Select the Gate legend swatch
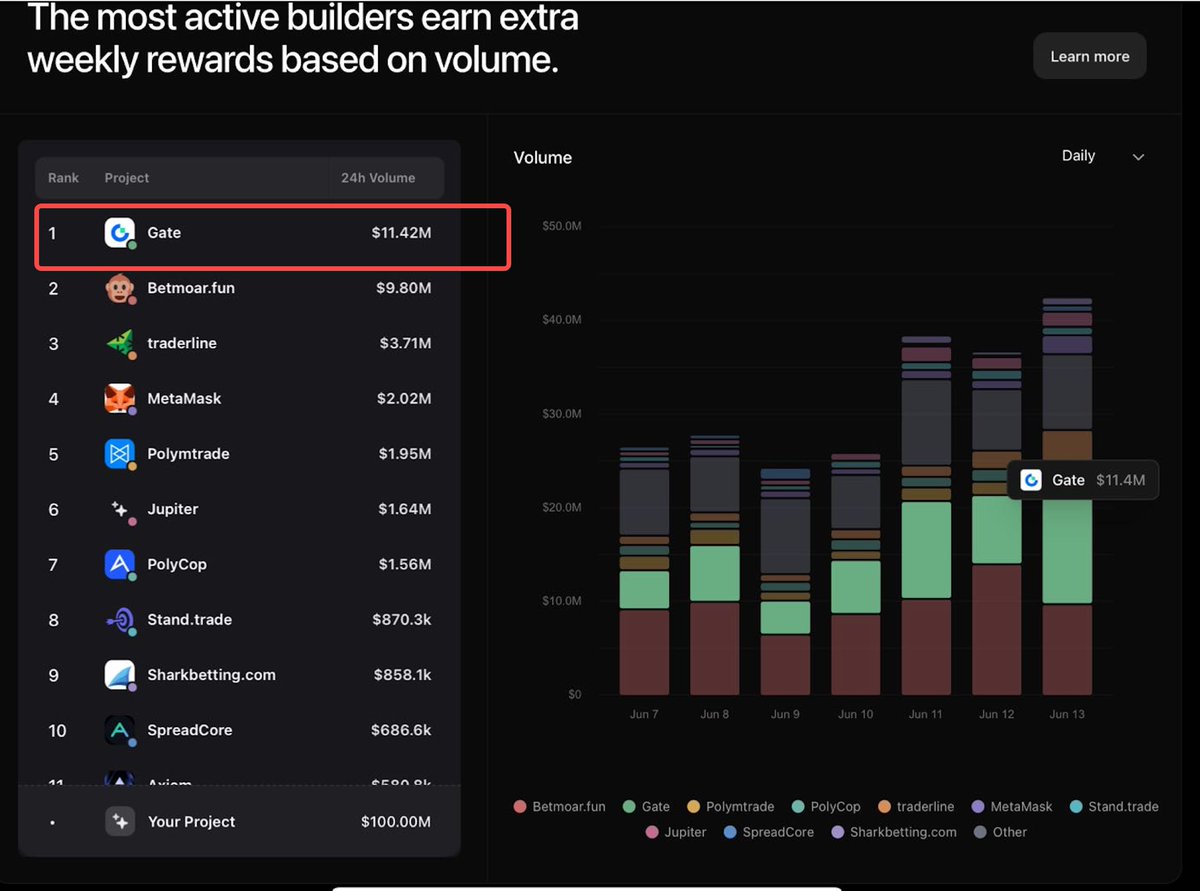The image size is (1200, 891). coord(629,806)
